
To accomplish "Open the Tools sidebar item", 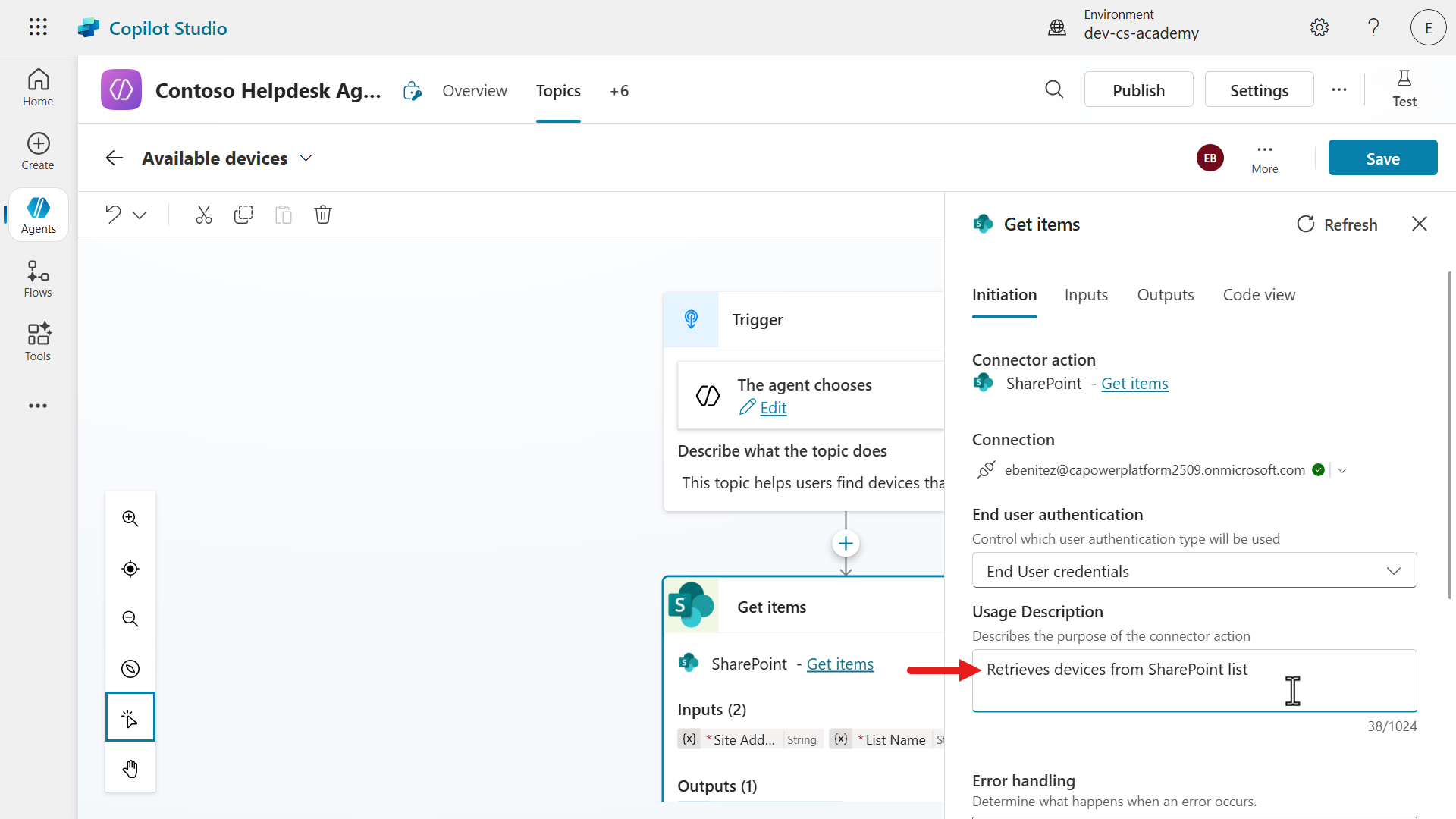I will (x=38, y=342).
